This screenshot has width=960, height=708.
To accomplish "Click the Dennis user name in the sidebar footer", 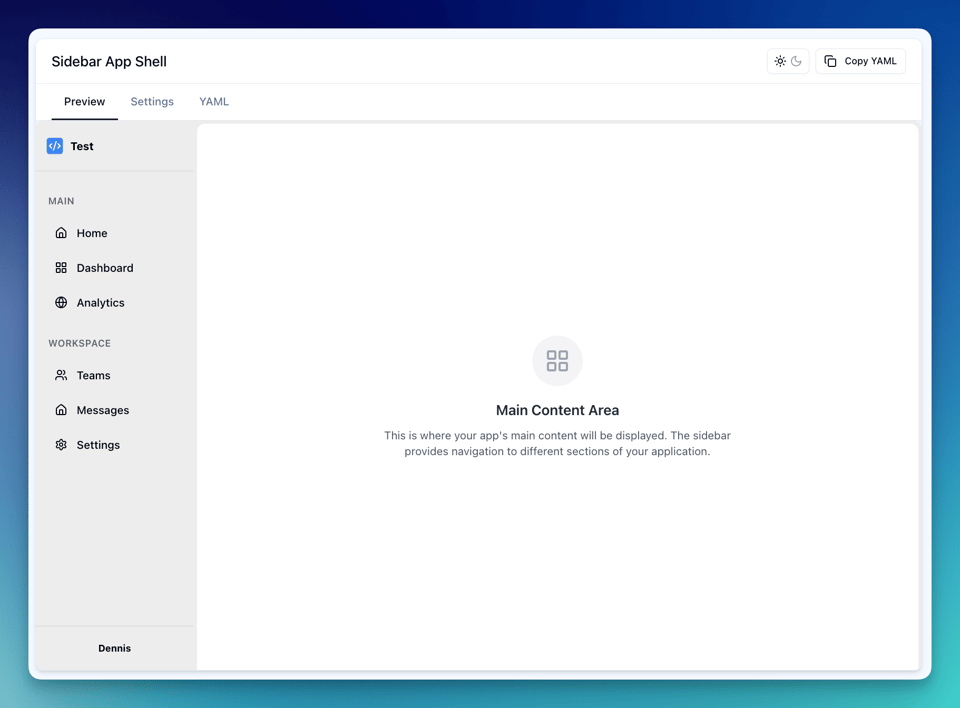I will point(114,648).
